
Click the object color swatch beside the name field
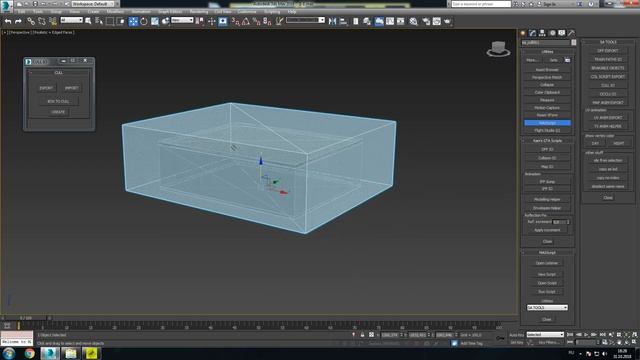coord(573,42)
